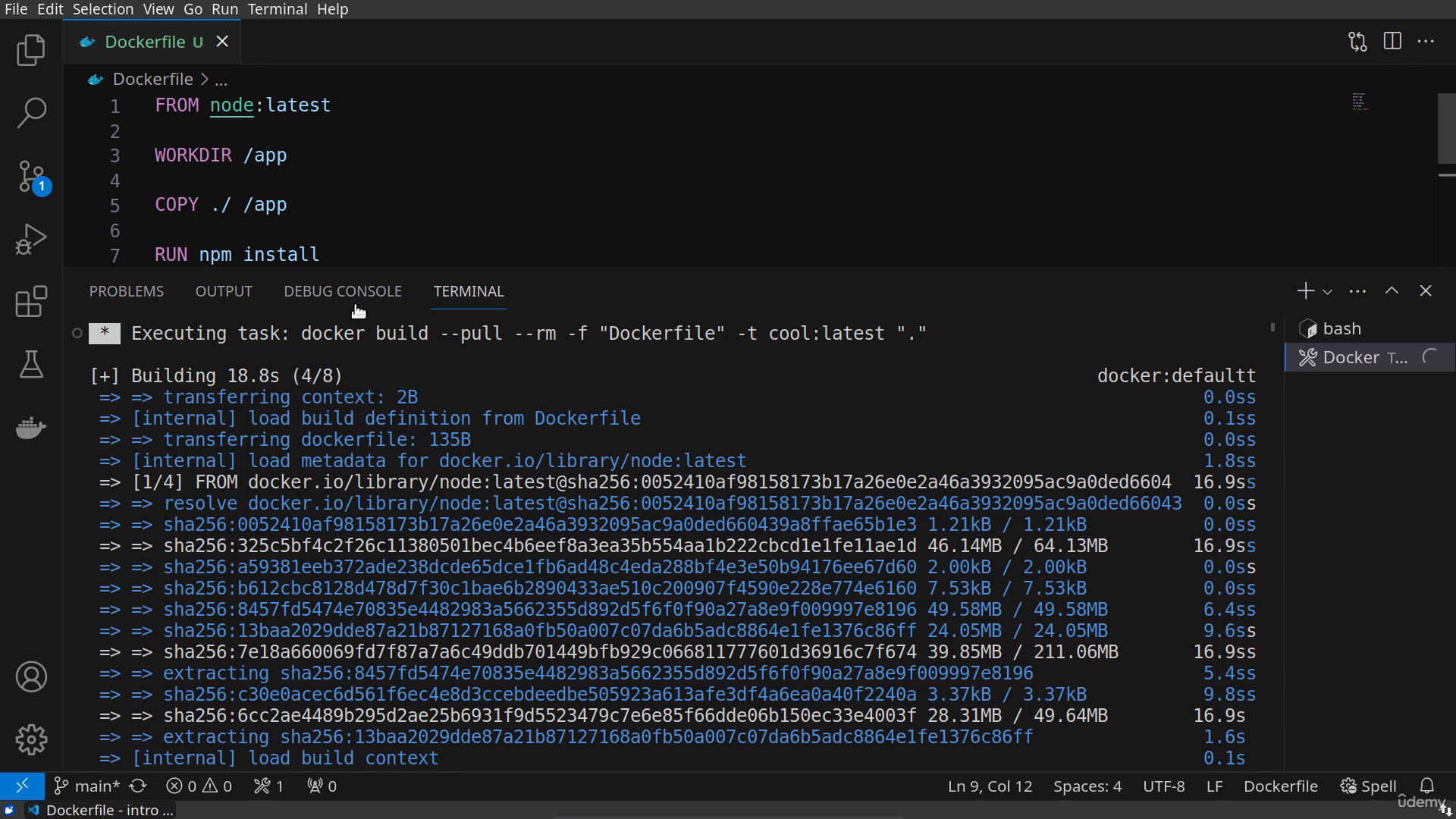
Task: Show errors and warnings count
Action: pyautogui.click(x=199, y=786)
